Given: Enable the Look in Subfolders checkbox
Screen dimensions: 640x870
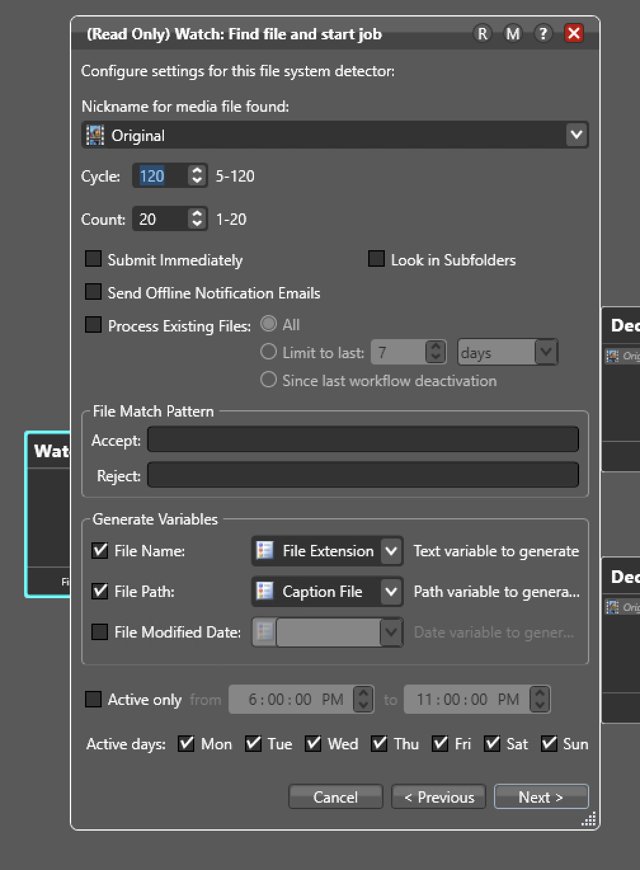Looking at the screenshot, I should [x=376, y=259].
